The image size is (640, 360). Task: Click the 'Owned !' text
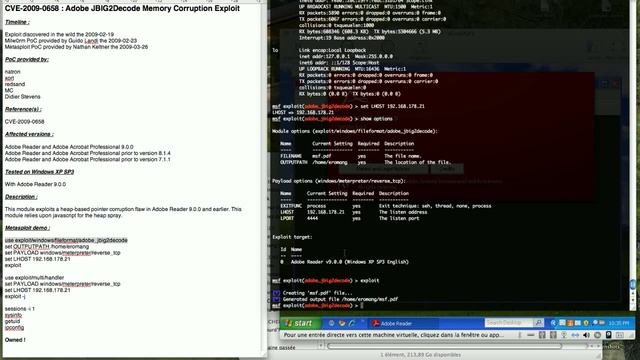(15, 340)
